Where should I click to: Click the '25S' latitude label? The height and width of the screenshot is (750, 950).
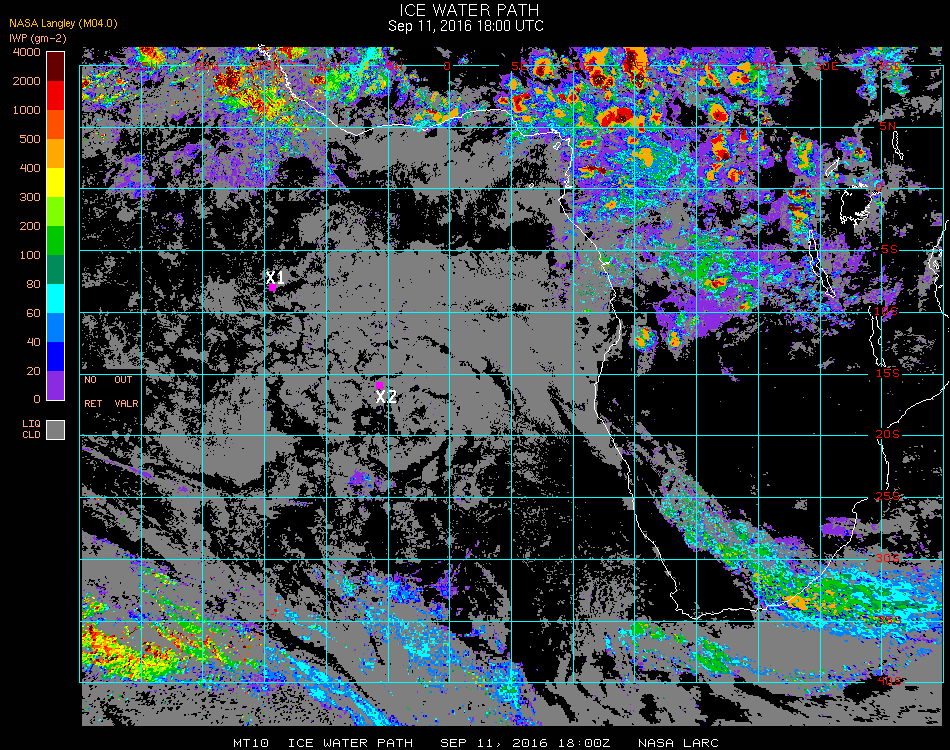click(x=888, y=497)
